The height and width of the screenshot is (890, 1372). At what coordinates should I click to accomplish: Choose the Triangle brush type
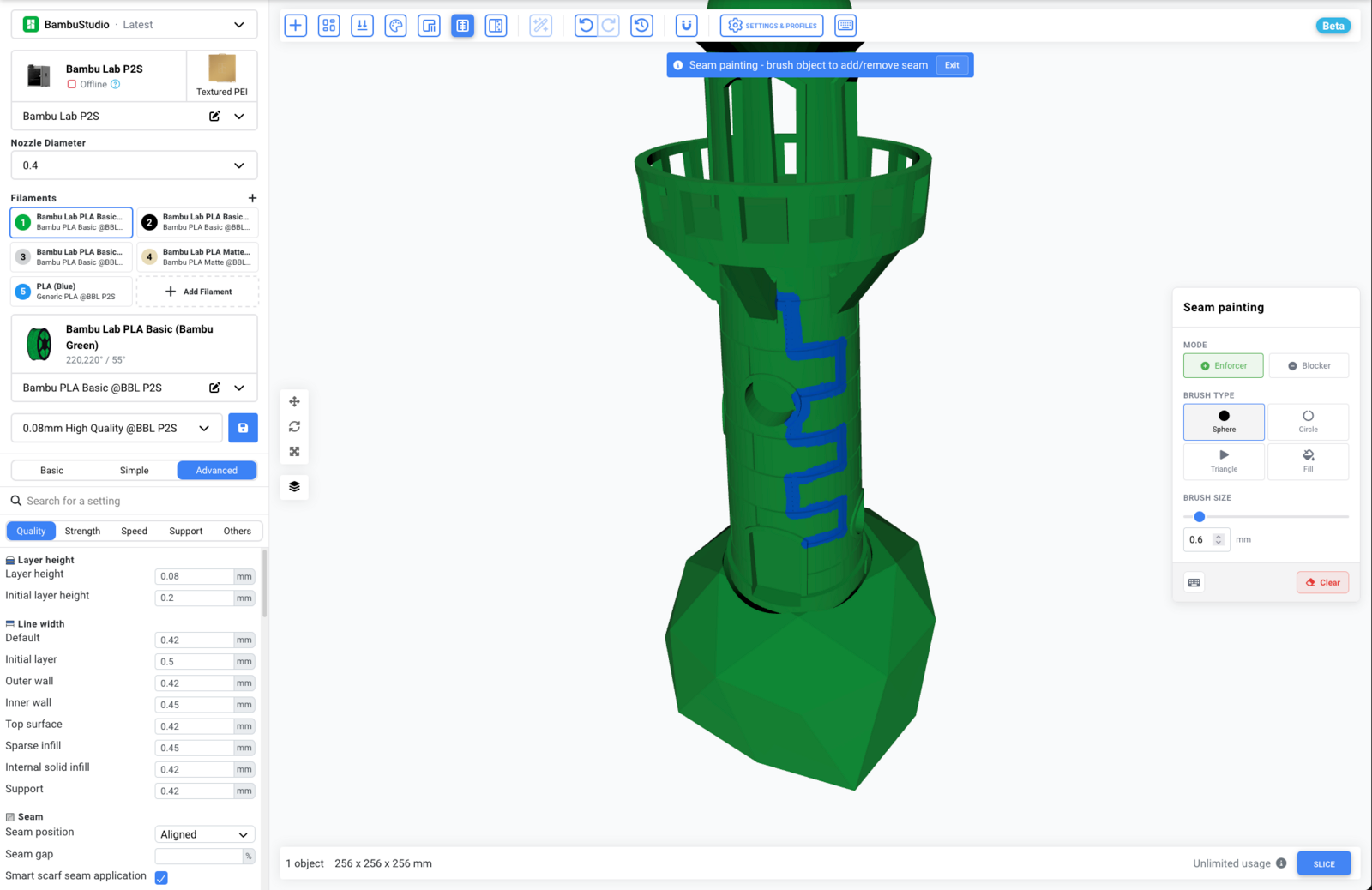(x=1224, y=461)
